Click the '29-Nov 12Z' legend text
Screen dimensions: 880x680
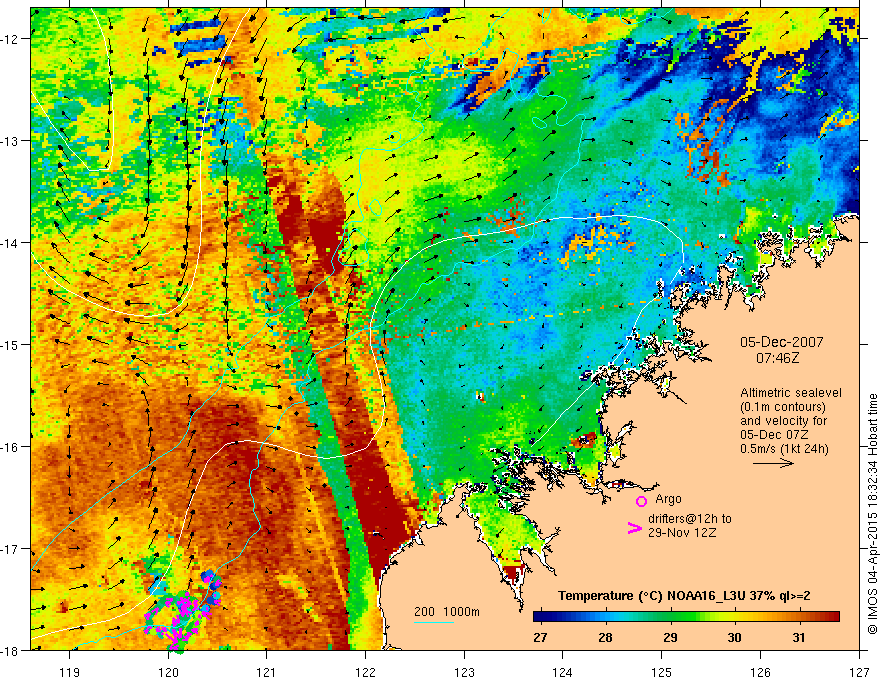coord(682,532)
